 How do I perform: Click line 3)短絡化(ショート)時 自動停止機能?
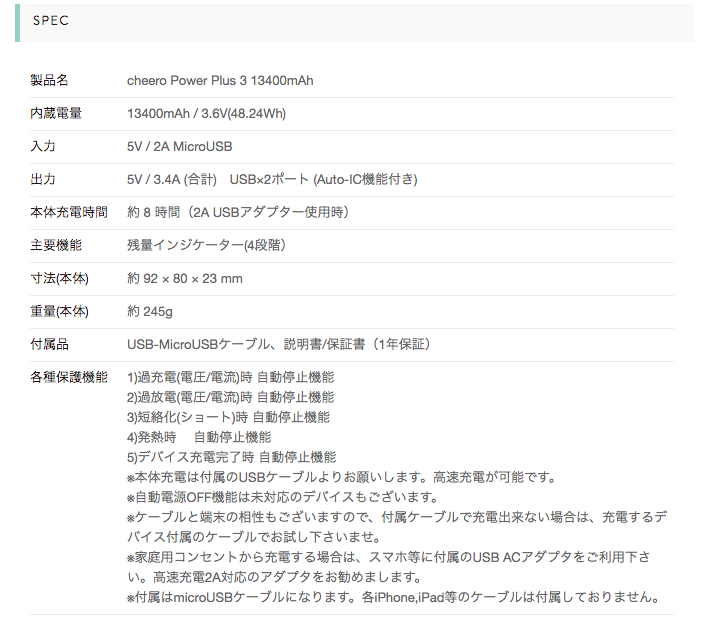[x=228, y=417]
